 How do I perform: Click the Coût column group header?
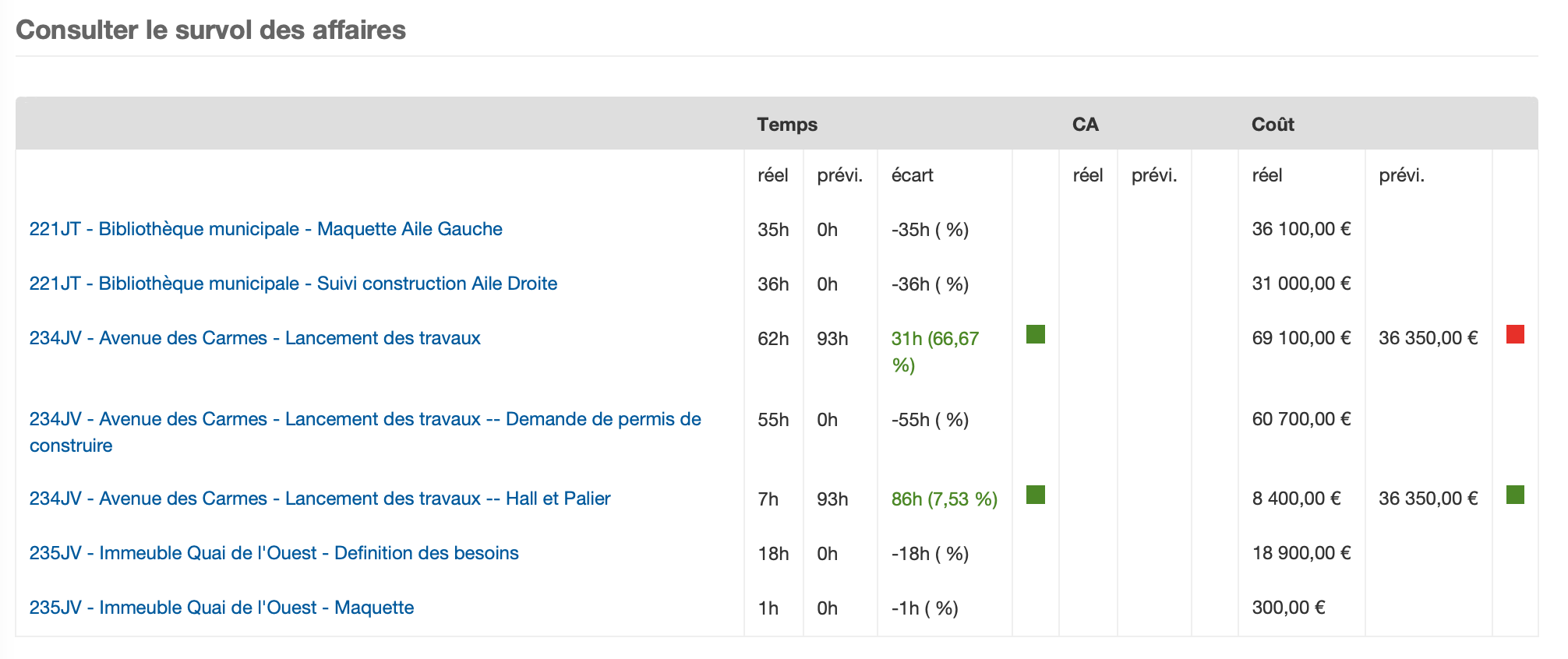click(x=1273, y=125)
